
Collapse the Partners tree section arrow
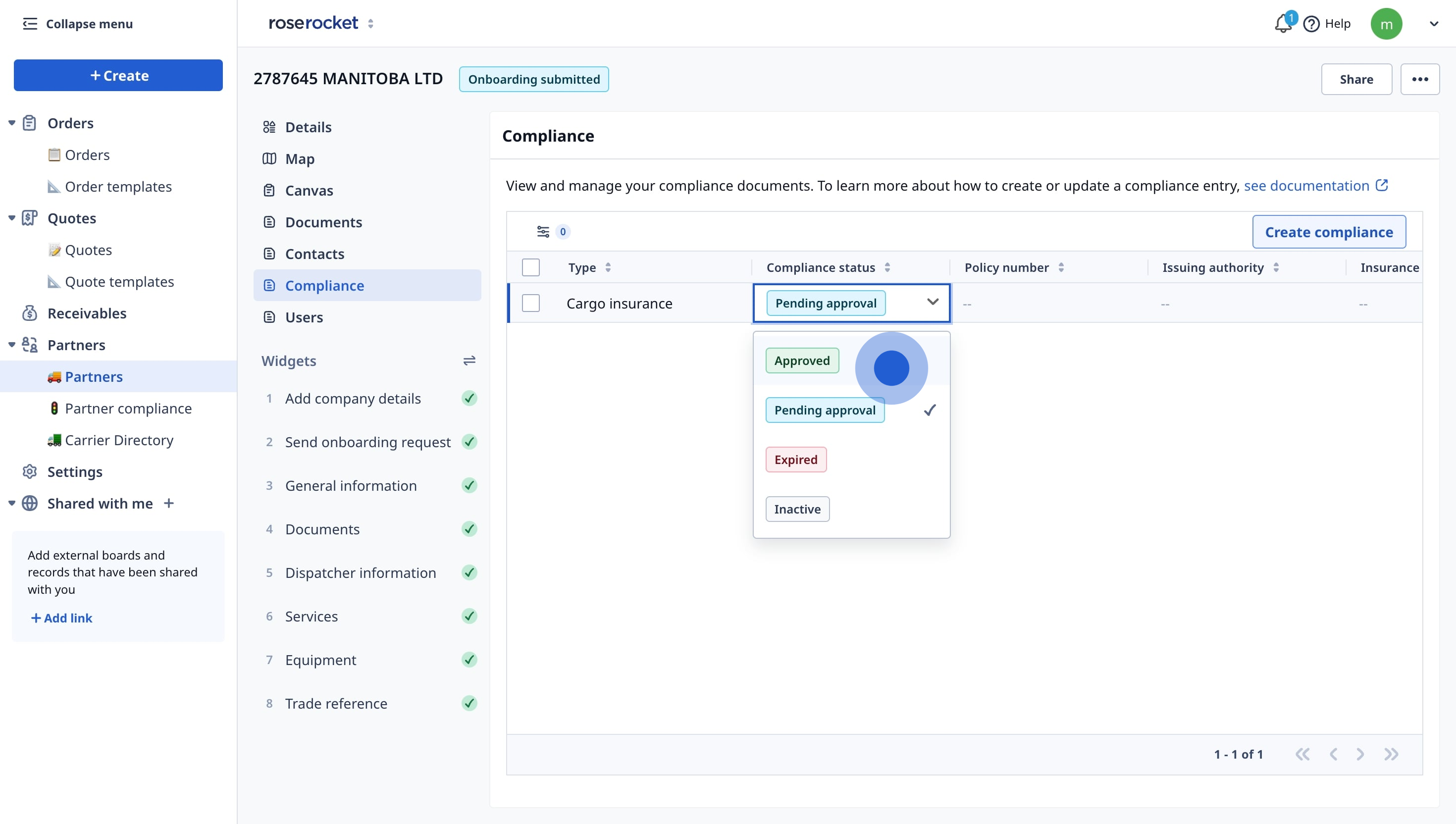11,345
